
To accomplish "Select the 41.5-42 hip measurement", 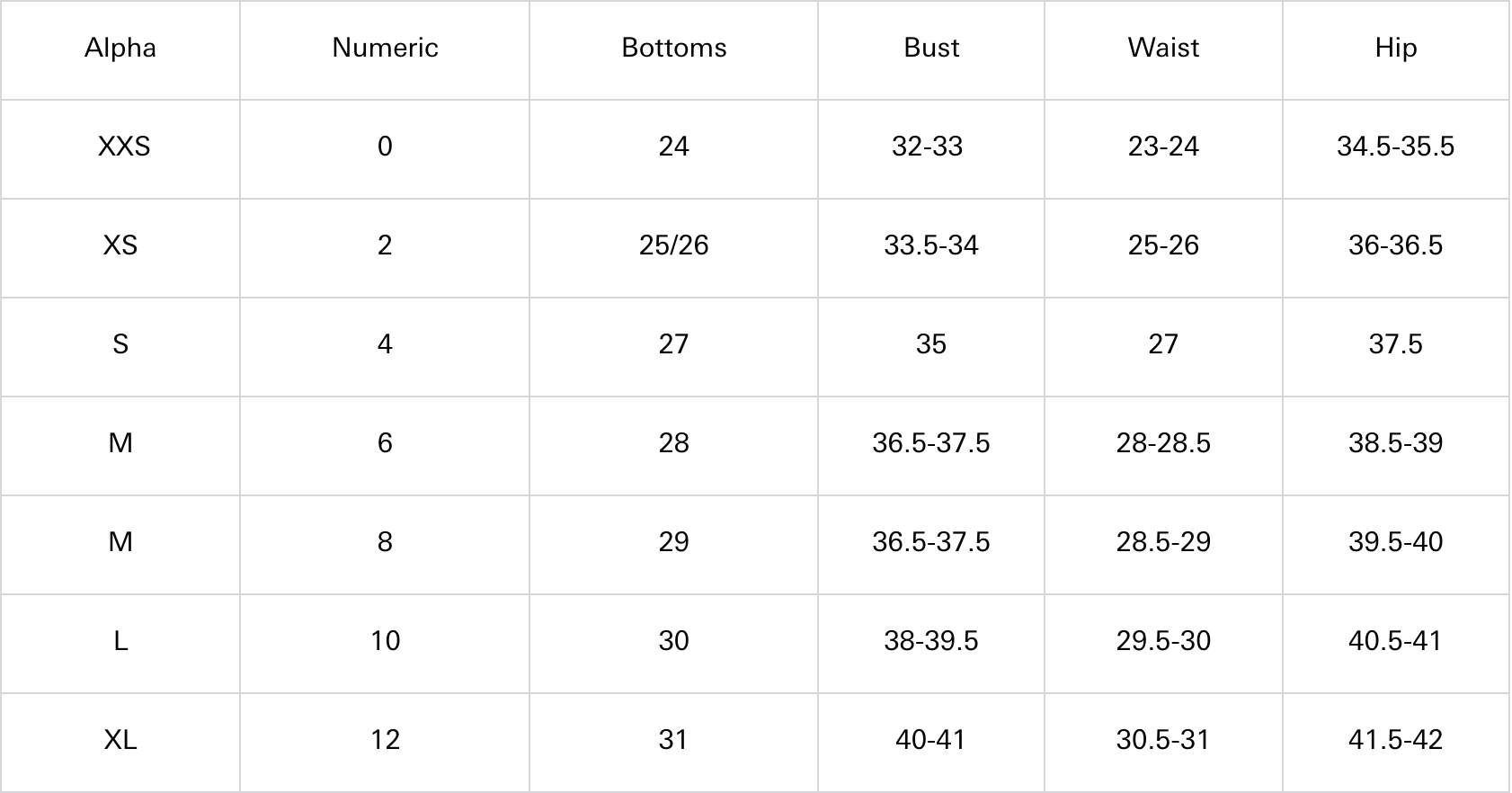I will (x=1395, y=740).
